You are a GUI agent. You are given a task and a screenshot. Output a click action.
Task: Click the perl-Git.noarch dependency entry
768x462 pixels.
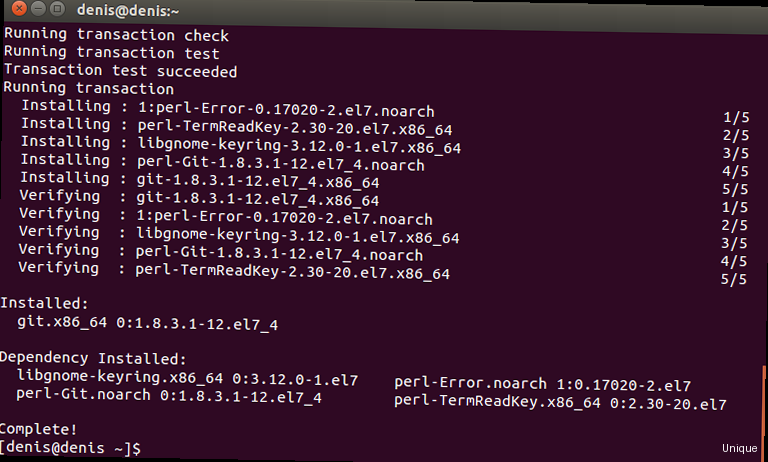pos(169,395)
